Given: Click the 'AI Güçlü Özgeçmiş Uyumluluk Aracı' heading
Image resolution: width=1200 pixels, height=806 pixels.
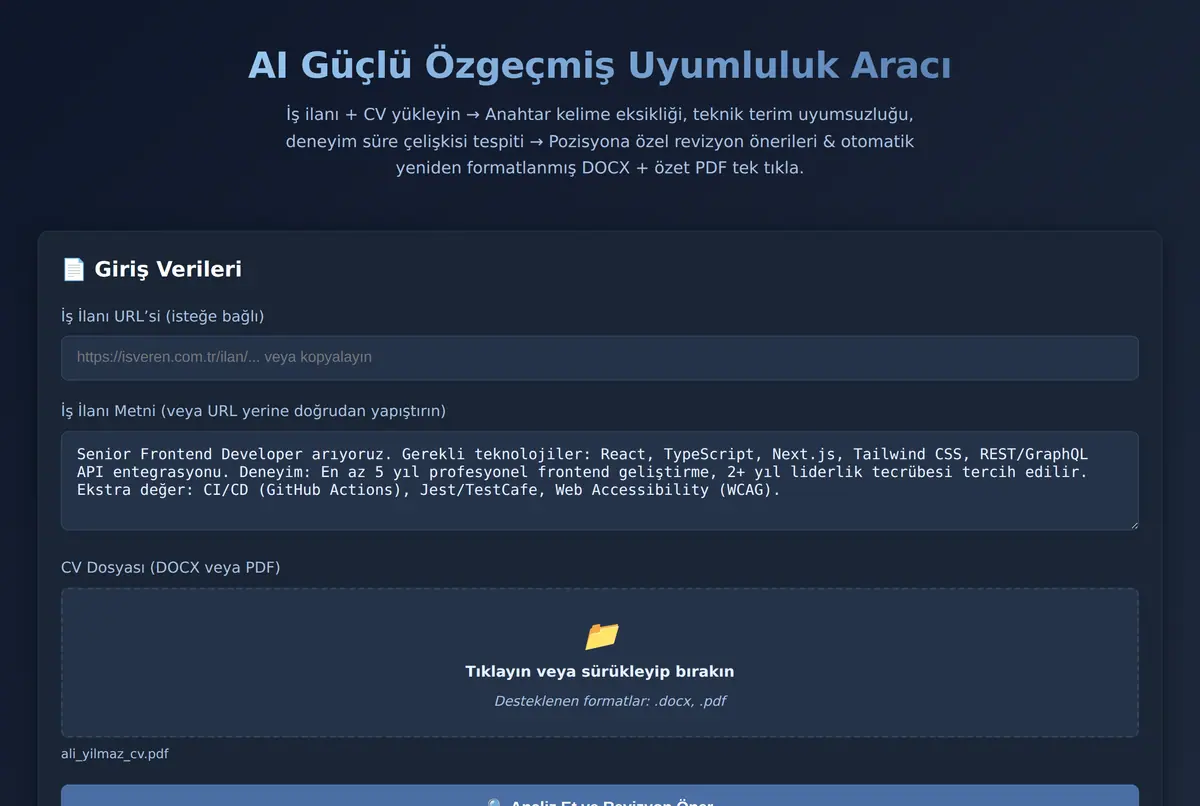Looking at the screenshot, I should (x=600, y=65).
